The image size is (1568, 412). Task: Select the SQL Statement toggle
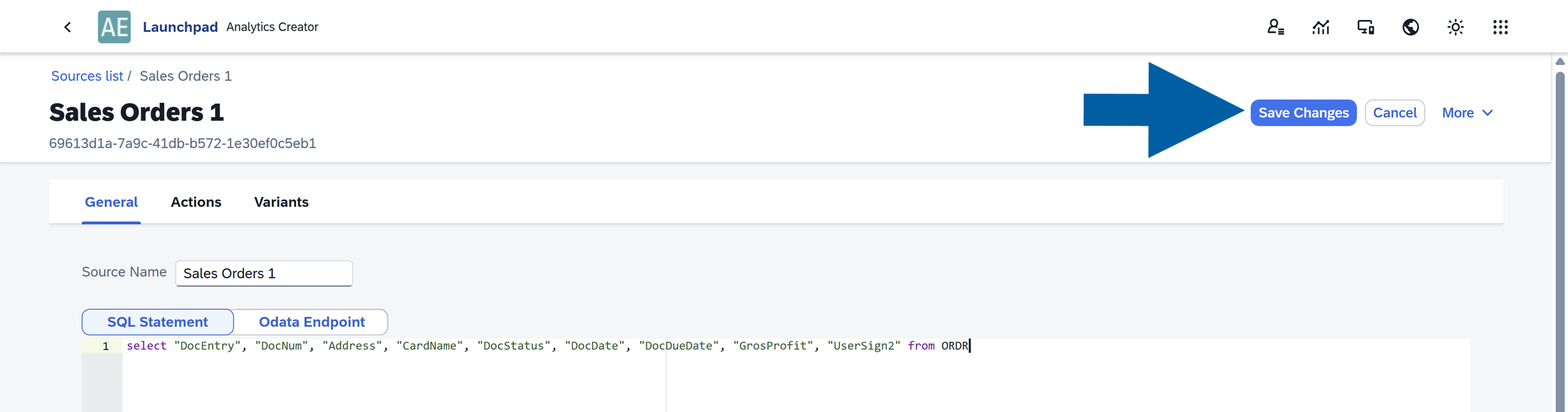(157, 322)
